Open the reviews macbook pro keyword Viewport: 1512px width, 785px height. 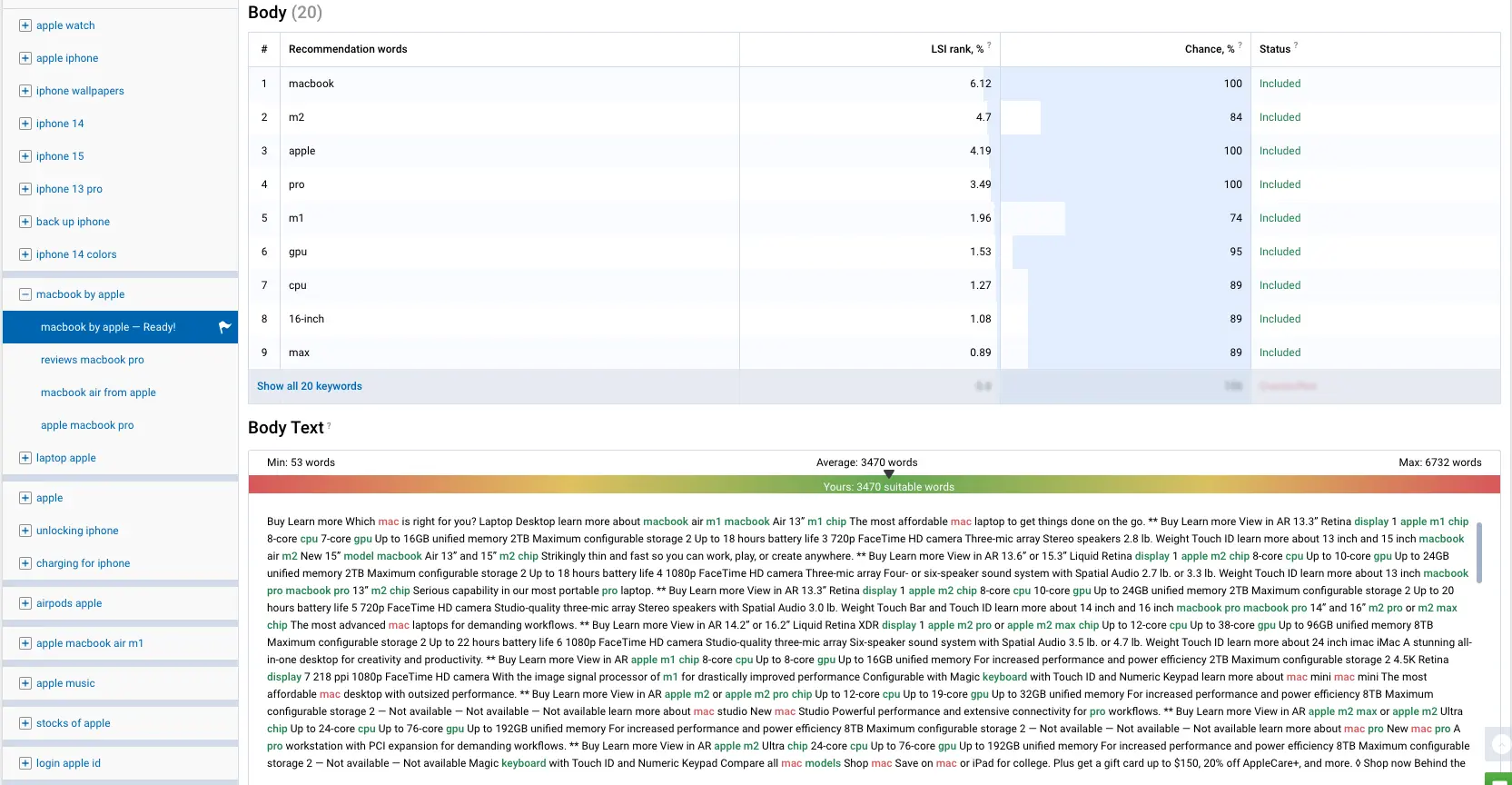(x=93, y=360)
